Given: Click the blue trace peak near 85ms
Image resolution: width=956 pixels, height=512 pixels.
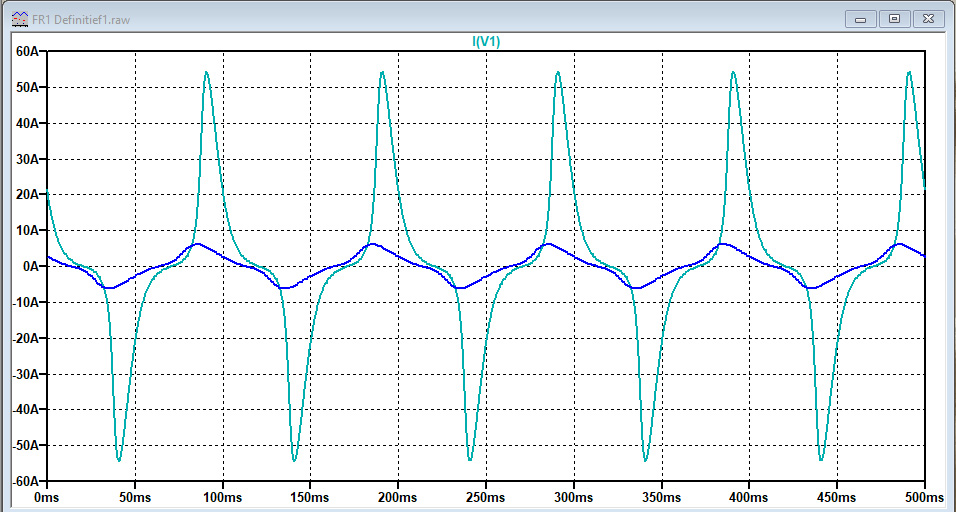Looking at the screenshot, I should [197, 244].
